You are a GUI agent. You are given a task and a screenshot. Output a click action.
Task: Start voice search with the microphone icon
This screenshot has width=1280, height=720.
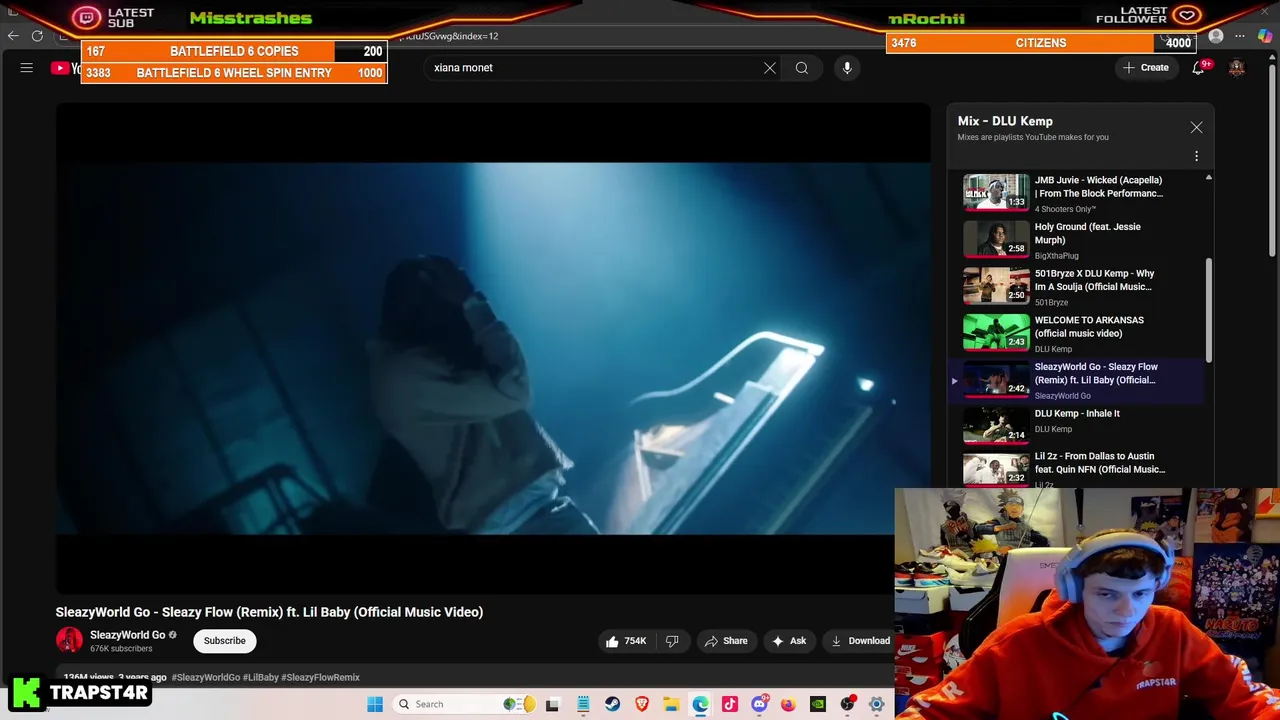847,68
